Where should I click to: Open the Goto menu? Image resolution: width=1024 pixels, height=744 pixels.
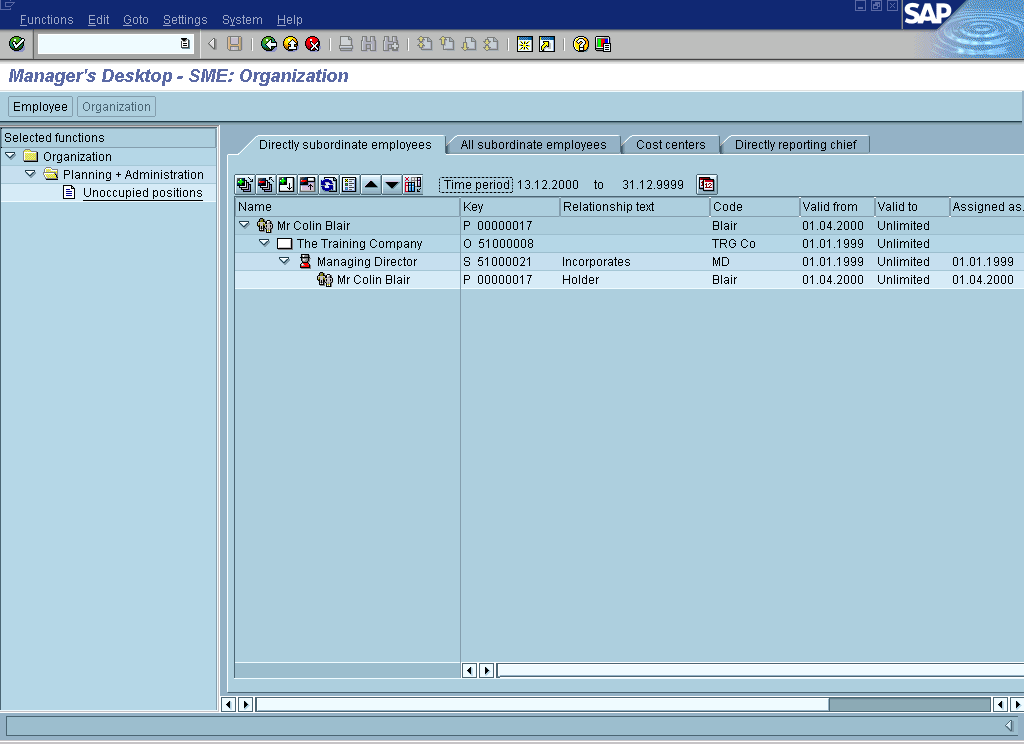tap(136, 20)
